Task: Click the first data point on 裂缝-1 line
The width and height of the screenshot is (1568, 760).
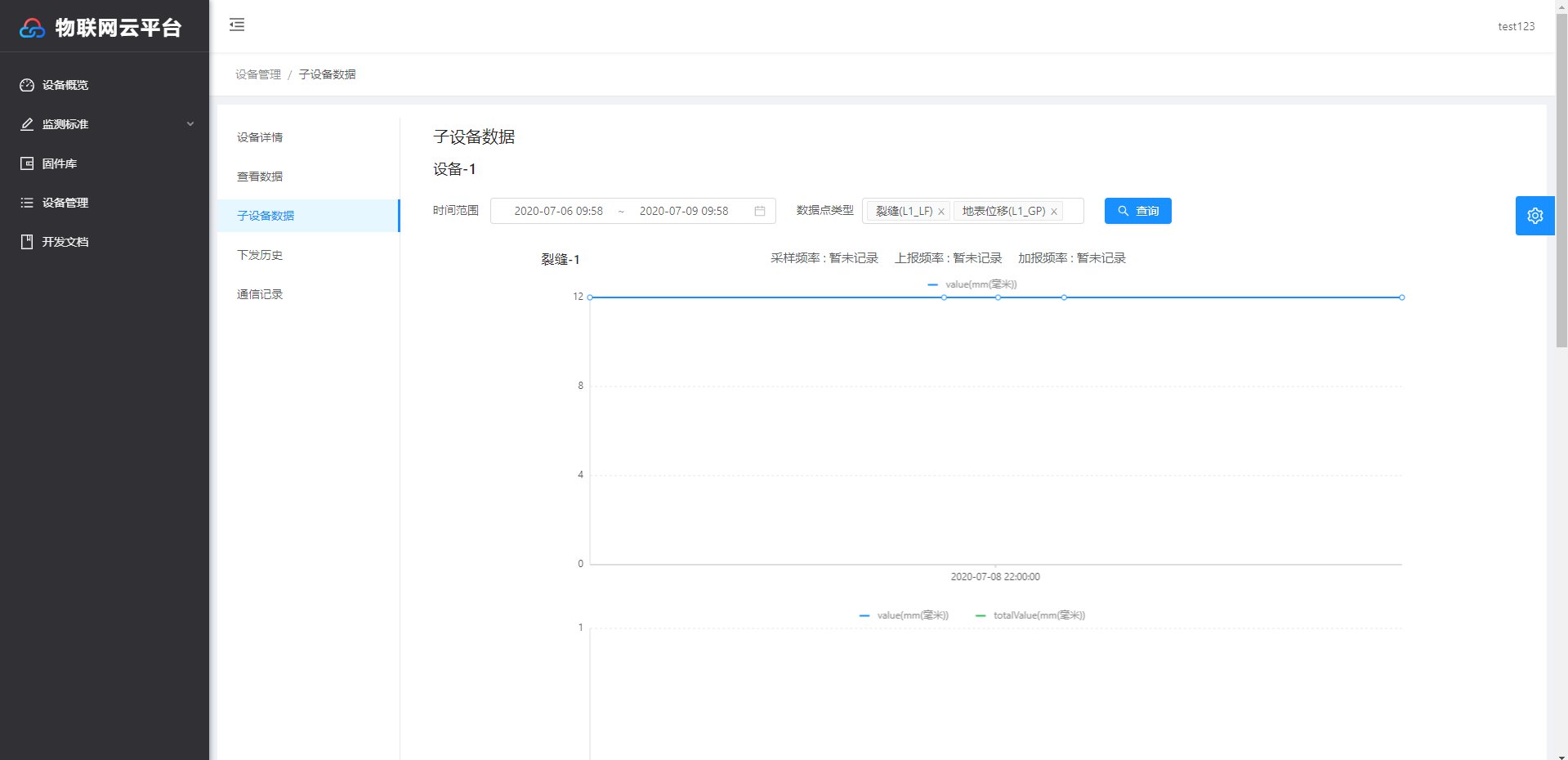Action: pyautogui.click(x=590, y=297)
